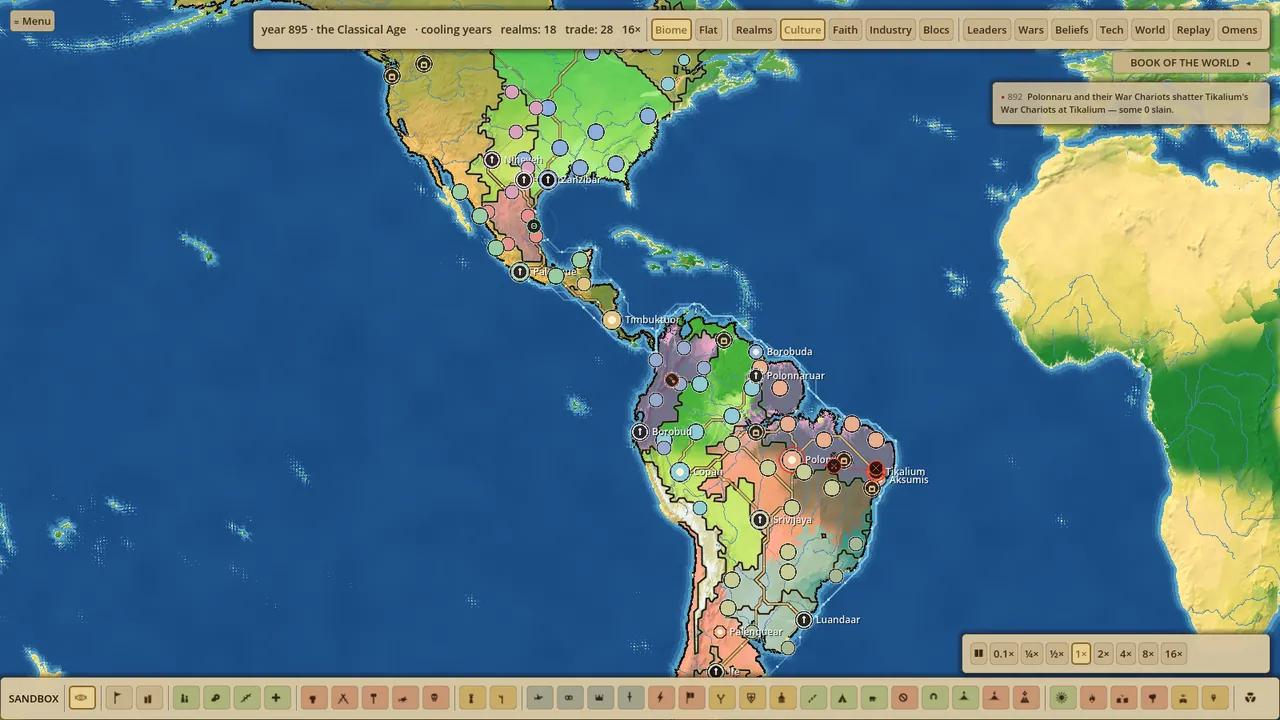Select the infinity symbol tool

(569, 698)
